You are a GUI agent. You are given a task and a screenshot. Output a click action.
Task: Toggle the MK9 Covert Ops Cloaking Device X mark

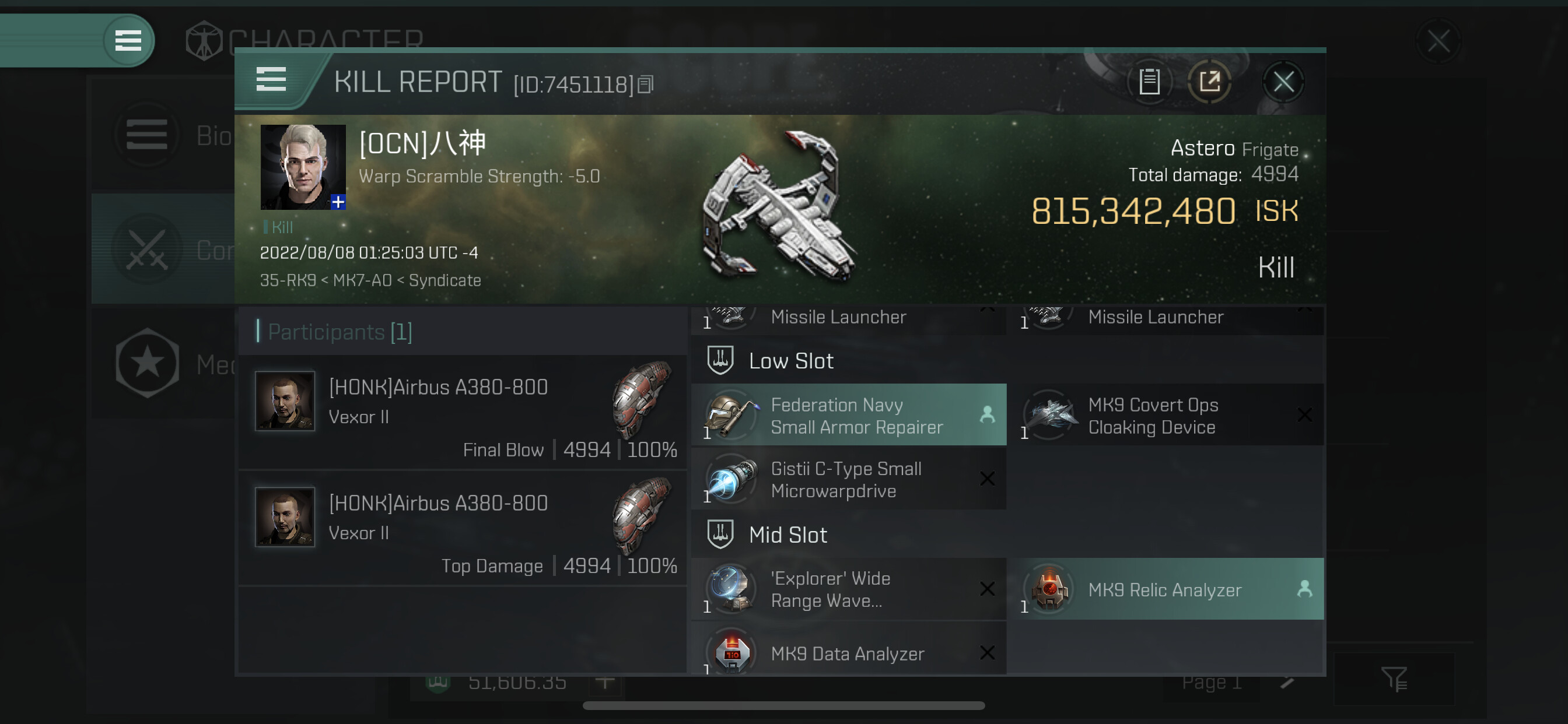(1304, 415)
